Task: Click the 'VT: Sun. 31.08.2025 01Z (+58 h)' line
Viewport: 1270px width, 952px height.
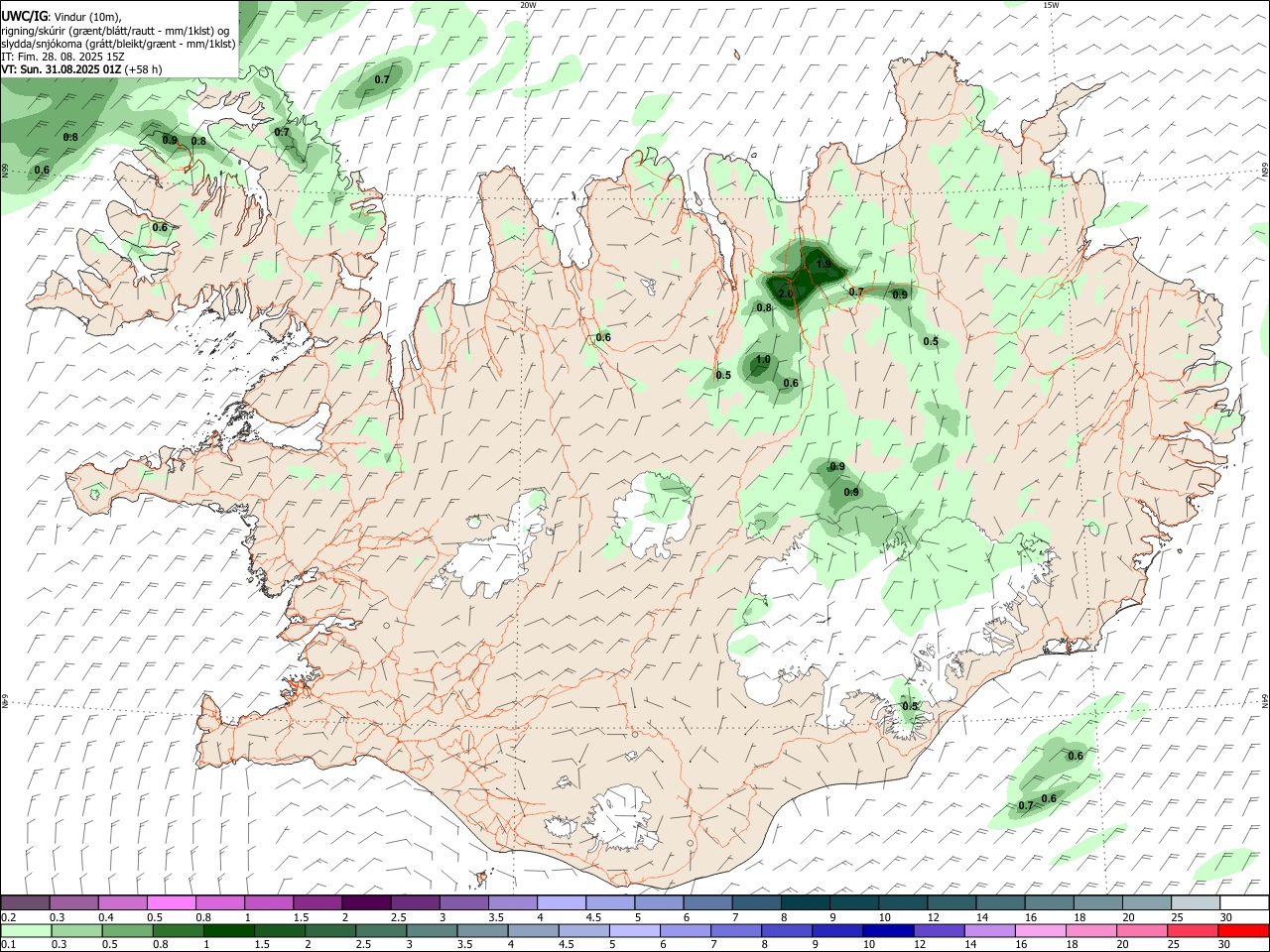Action: pyautogui.click(x=82, y=69)
